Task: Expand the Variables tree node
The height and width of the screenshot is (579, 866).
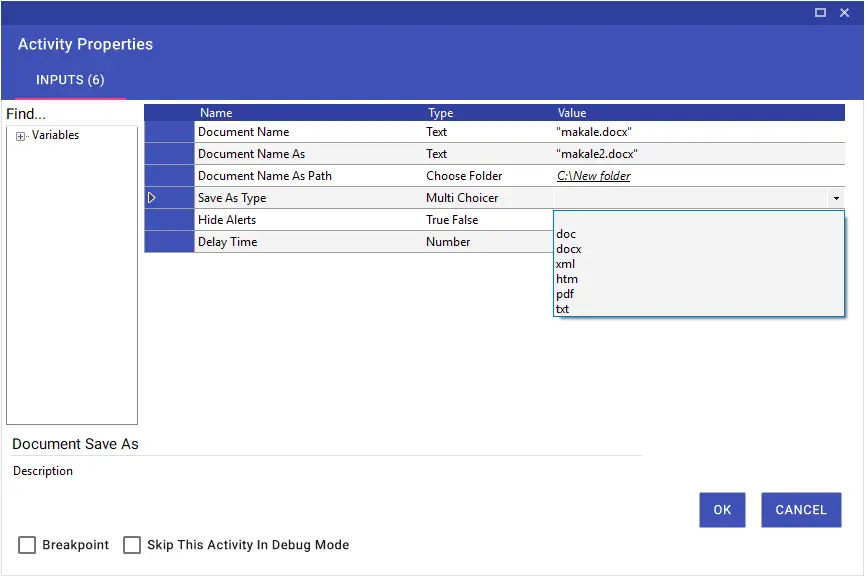Action: point(20,136)
